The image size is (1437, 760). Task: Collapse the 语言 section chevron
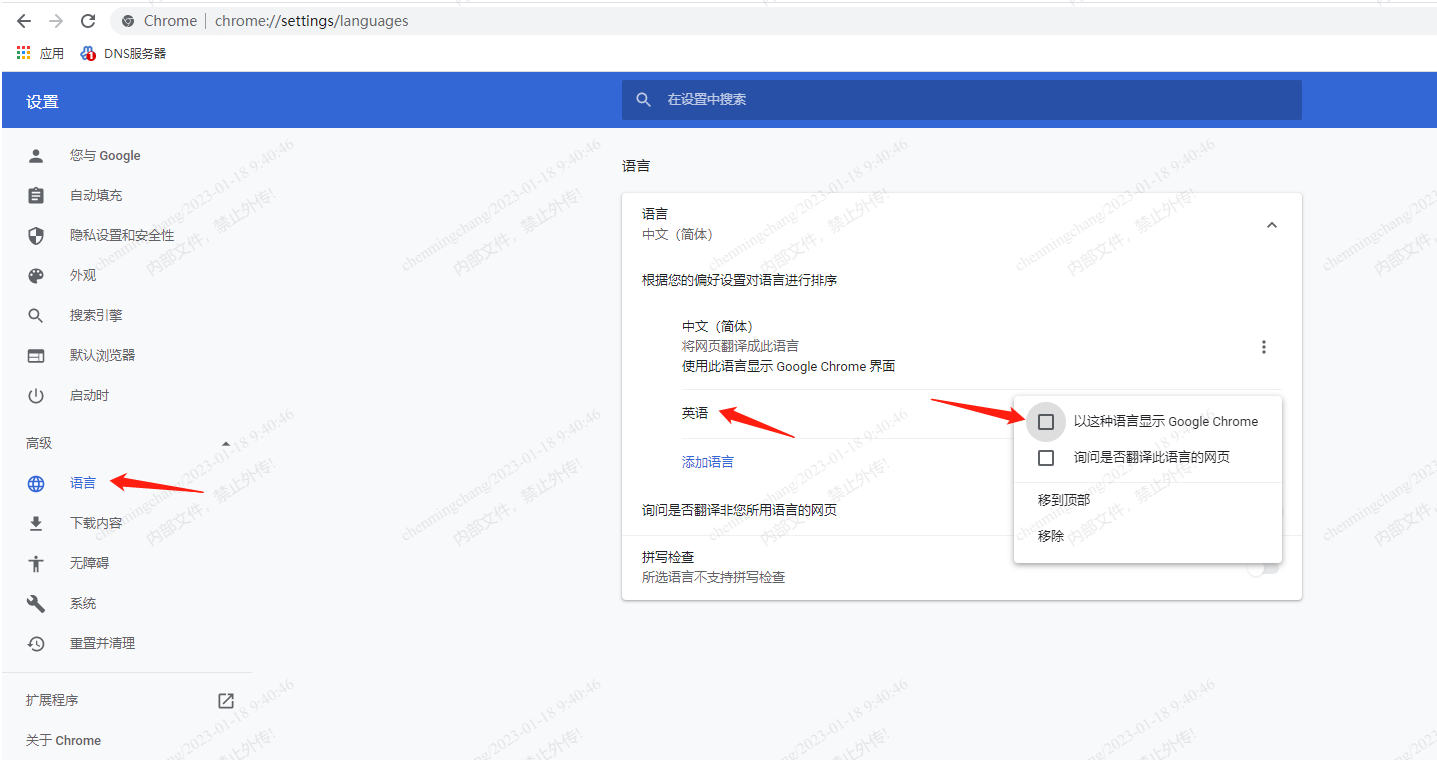1272,225
